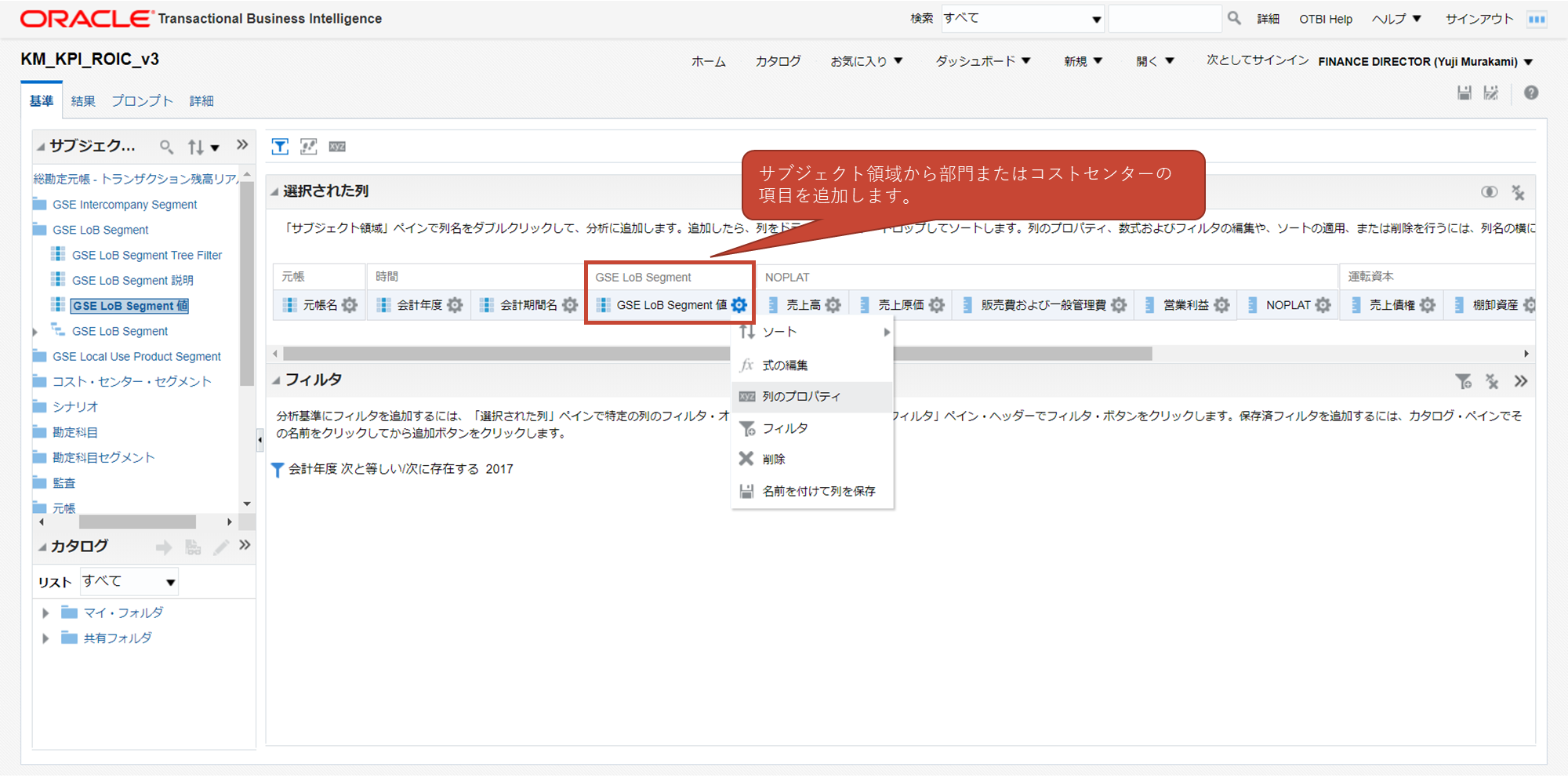
Task: Select コスト・センター・セグメント folder
Action: pyautogui.click(x=132, y=382)
